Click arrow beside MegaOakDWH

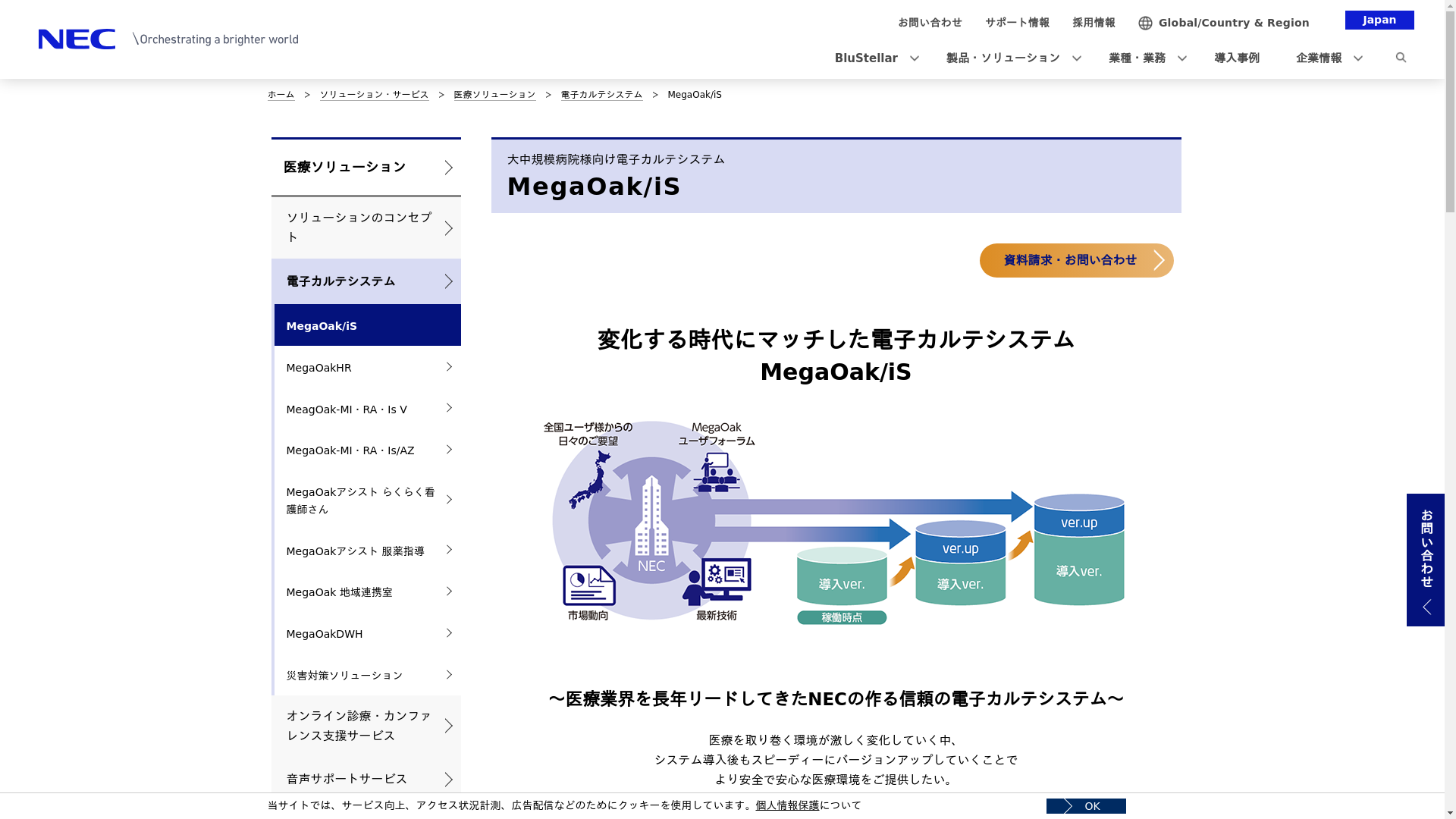click(x=449, y=633)
